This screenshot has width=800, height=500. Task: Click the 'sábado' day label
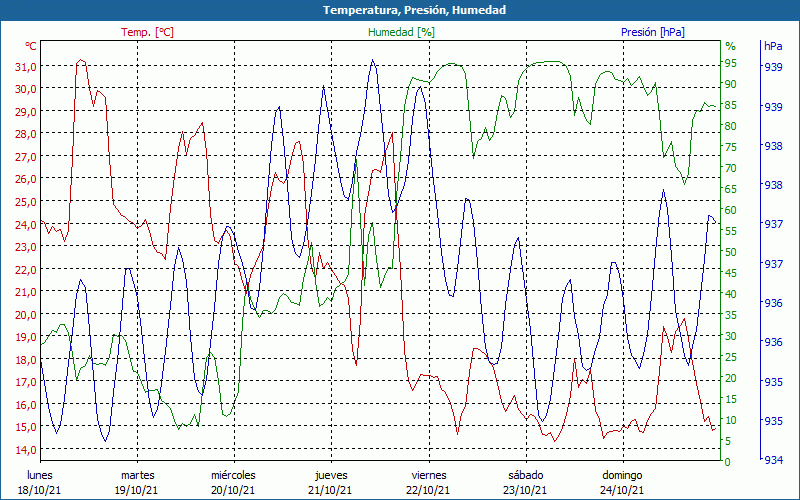(526, 476)
